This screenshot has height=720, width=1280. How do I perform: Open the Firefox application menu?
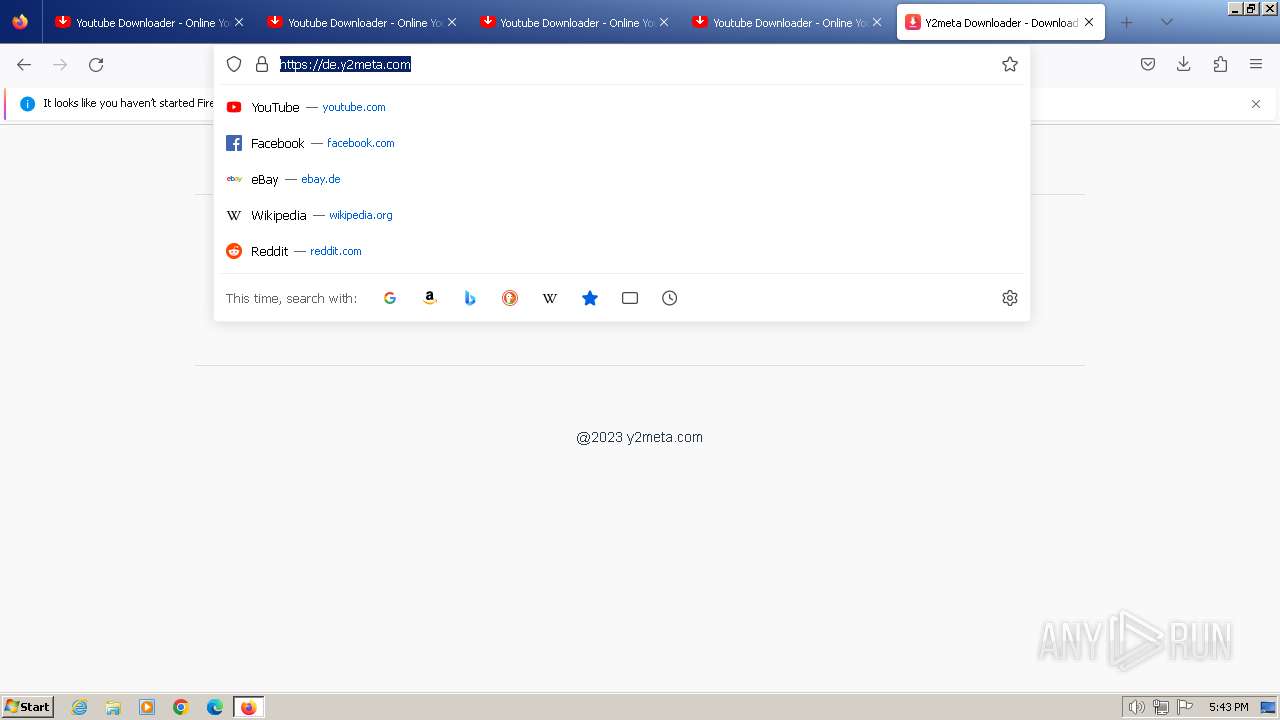pos(1256,64)
